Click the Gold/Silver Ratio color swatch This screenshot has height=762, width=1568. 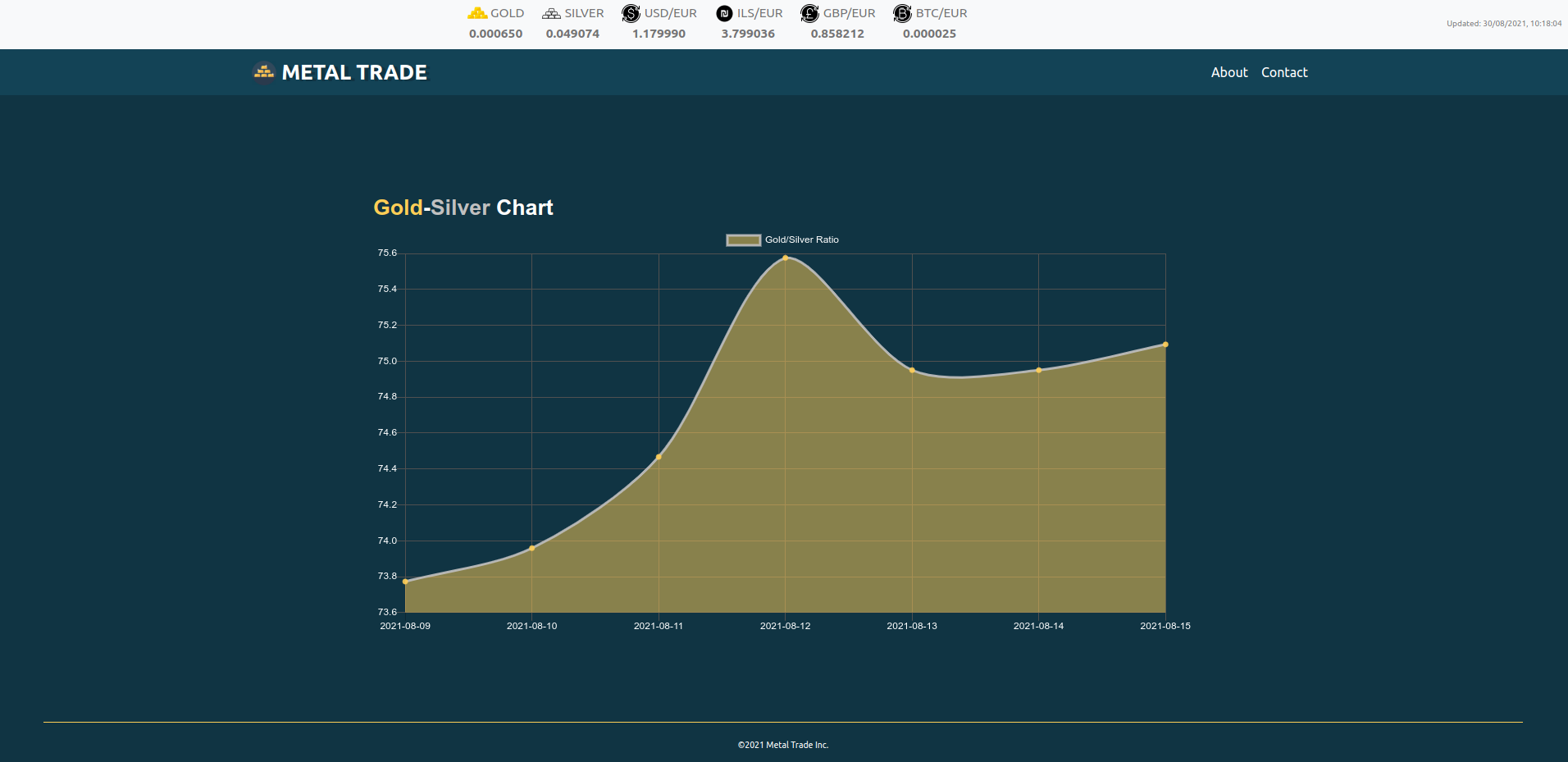(x=742, y=239)
